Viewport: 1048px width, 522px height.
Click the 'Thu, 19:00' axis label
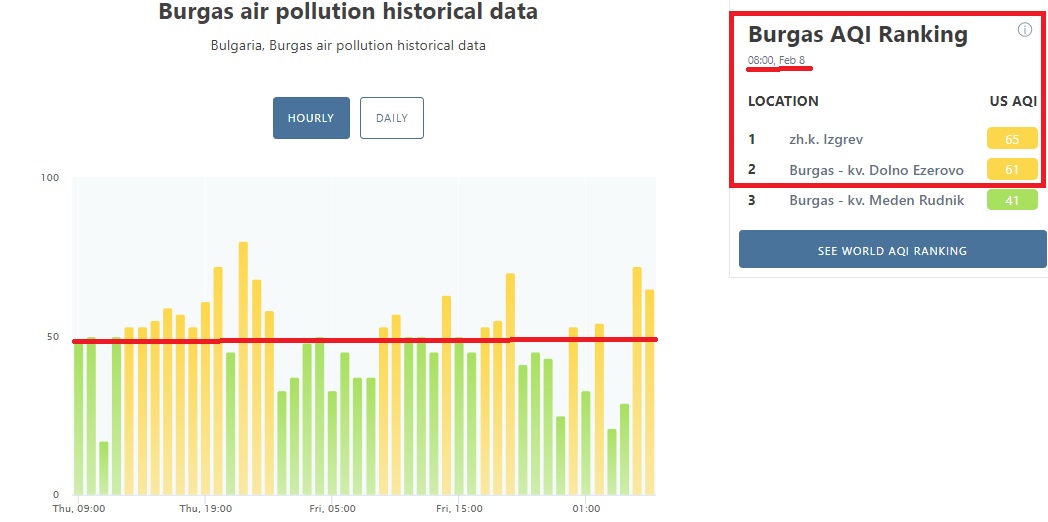coord(206,509)
